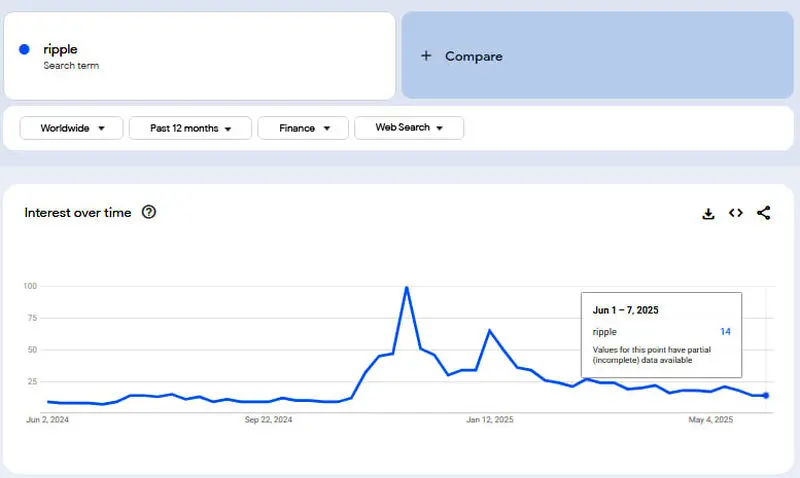Click the 75 y-axis label
800x478 pixels.
click(32, 318)
